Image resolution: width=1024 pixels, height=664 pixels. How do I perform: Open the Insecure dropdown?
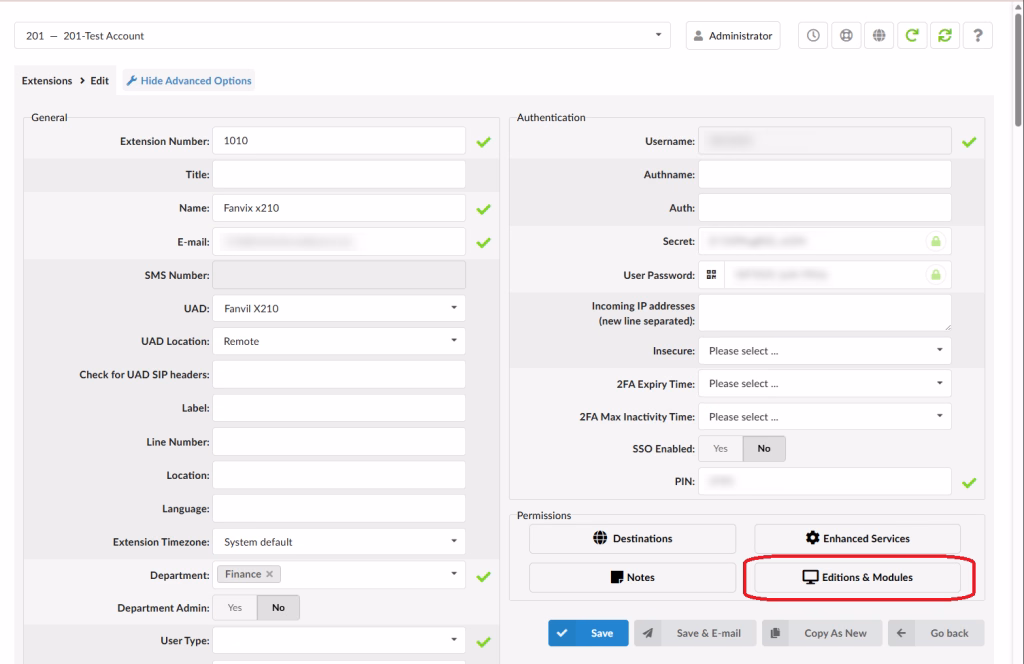(825, 351)
